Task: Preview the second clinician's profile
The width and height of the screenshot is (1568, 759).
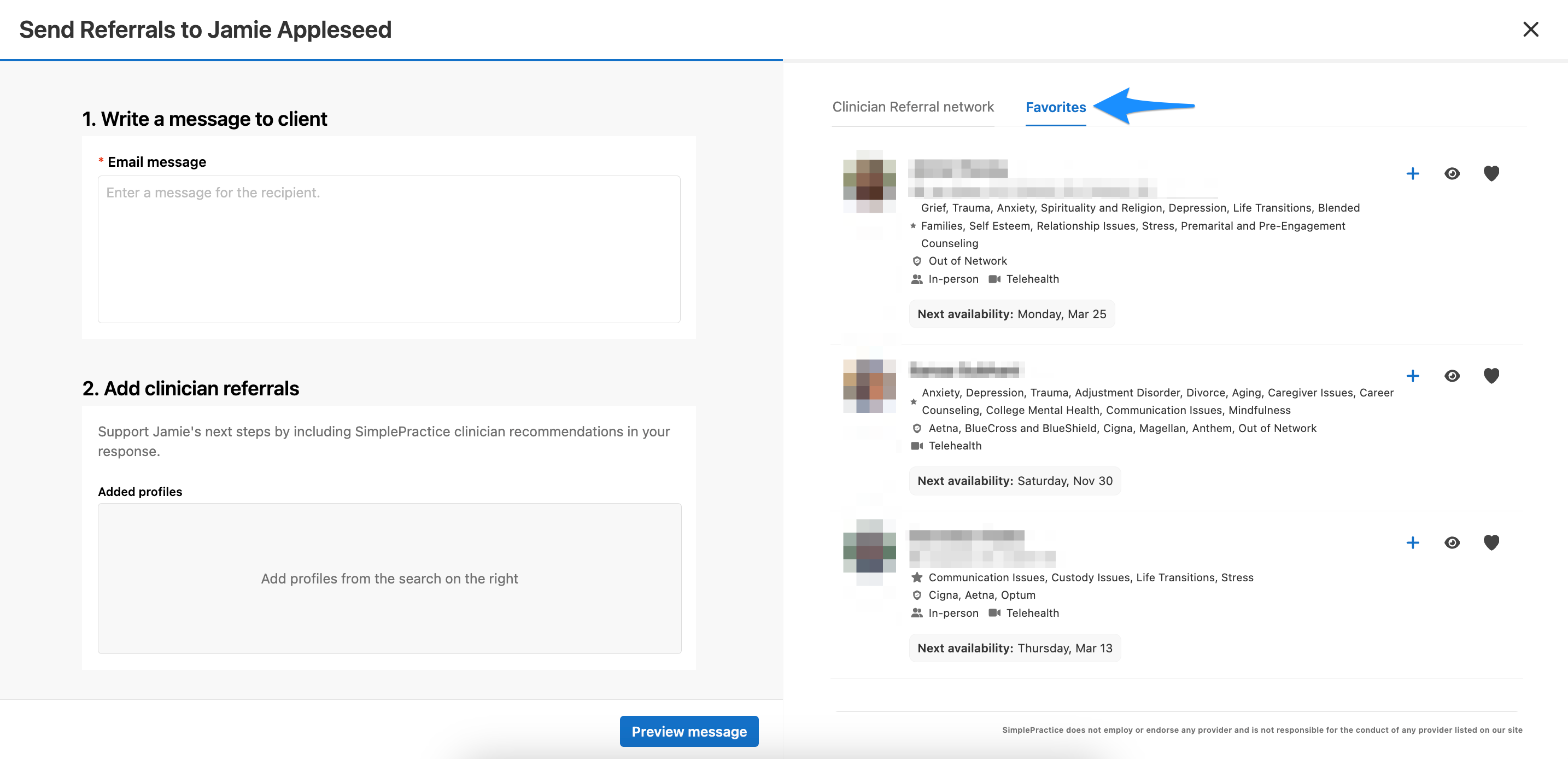Action: point(1452,376)
